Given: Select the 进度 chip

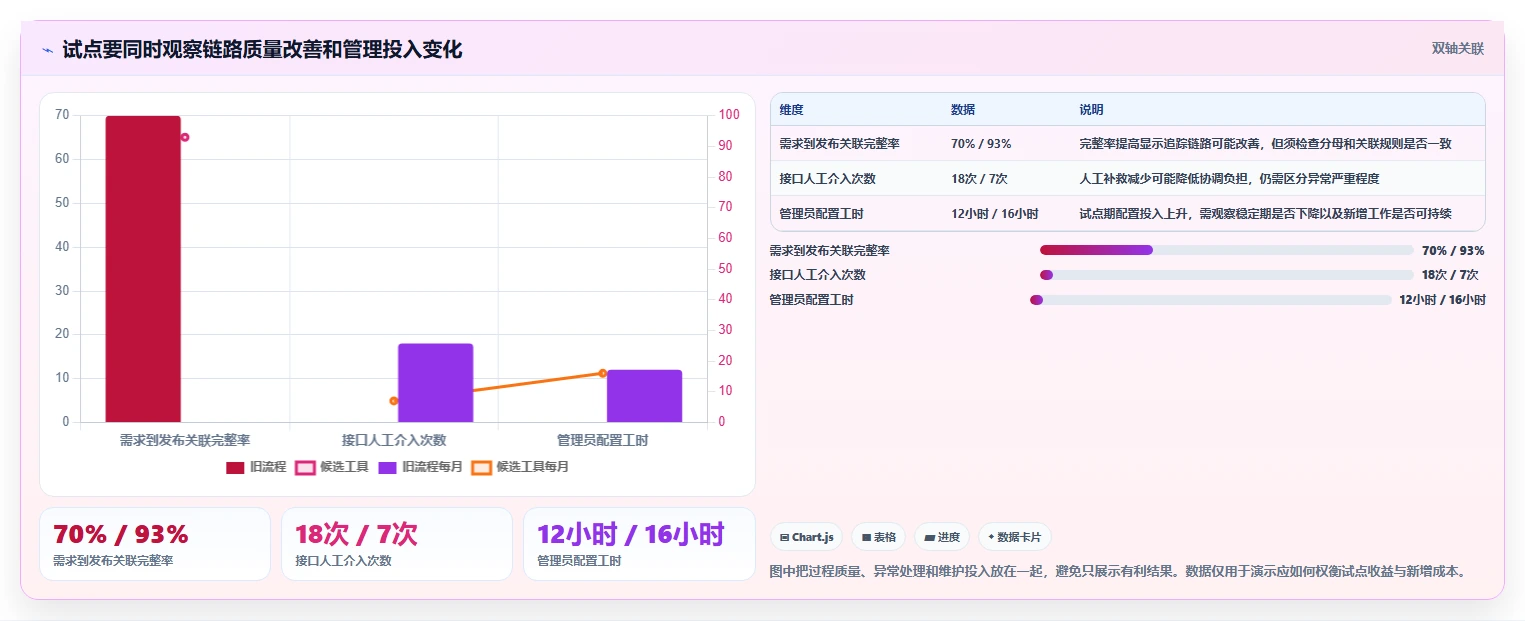Looking at the screenshot, I should pyautogui.click(x=942, y=537).
